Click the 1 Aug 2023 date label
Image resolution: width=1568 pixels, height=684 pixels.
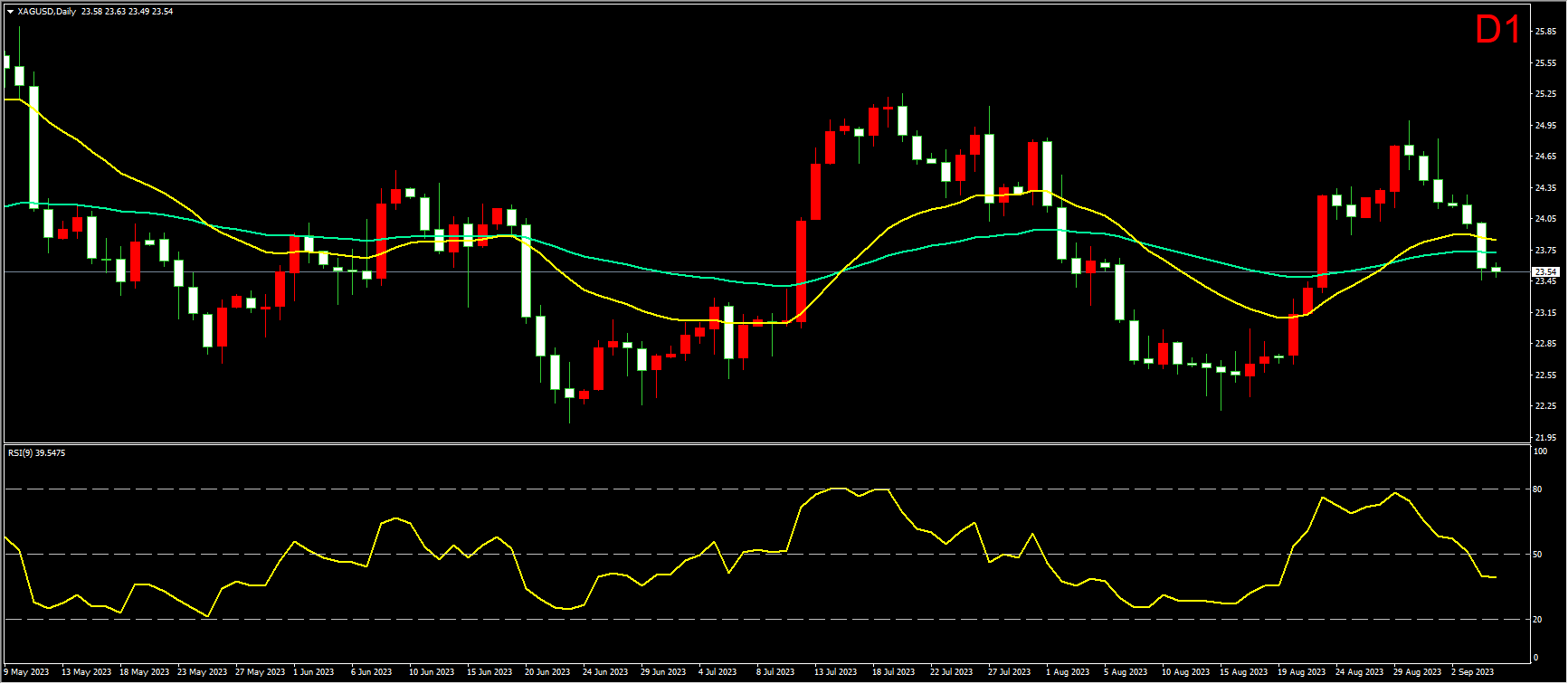(x=1069, y=672)
